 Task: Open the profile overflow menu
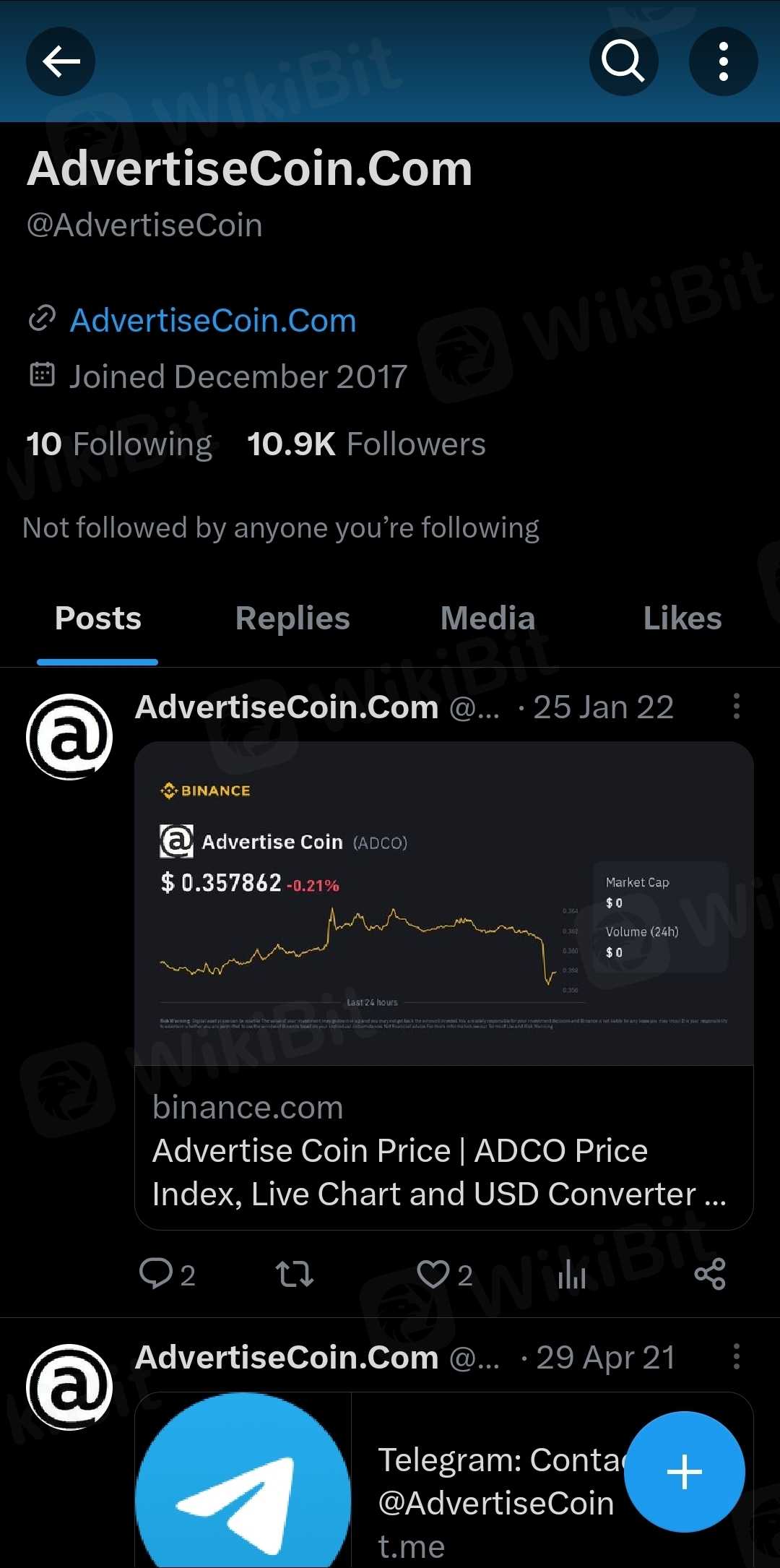pos(723,61)
